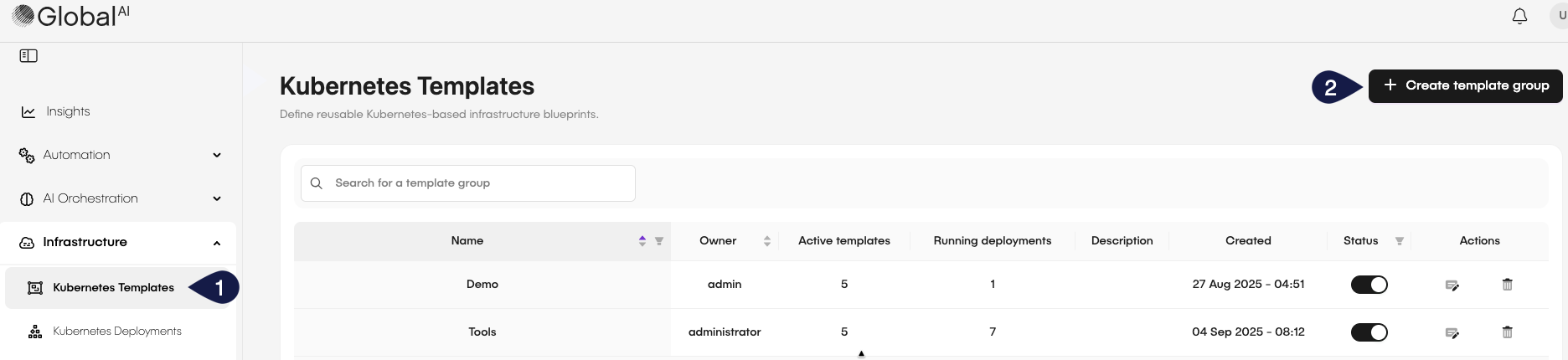The width and height of the screenshot is (1568, 360).
Task: Select Kubernetes Templates in sidebar
Action: pyautogui.click(x=113, y=288)
